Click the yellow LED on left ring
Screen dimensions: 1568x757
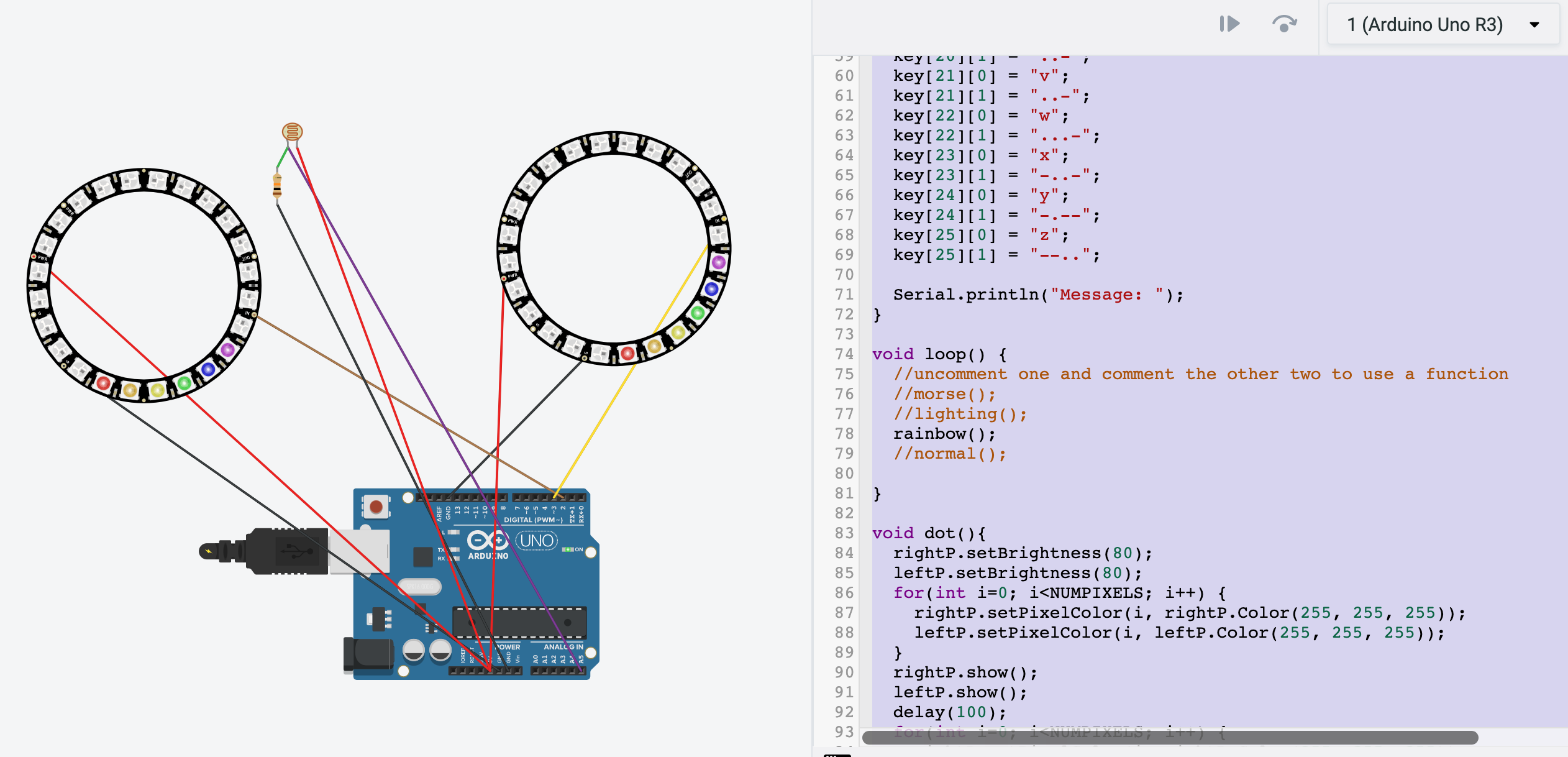point(158,390)
